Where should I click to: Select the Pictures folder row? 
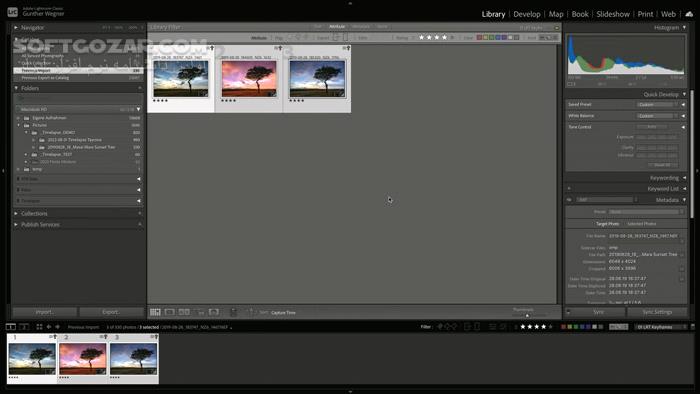(x=79, y=125)
